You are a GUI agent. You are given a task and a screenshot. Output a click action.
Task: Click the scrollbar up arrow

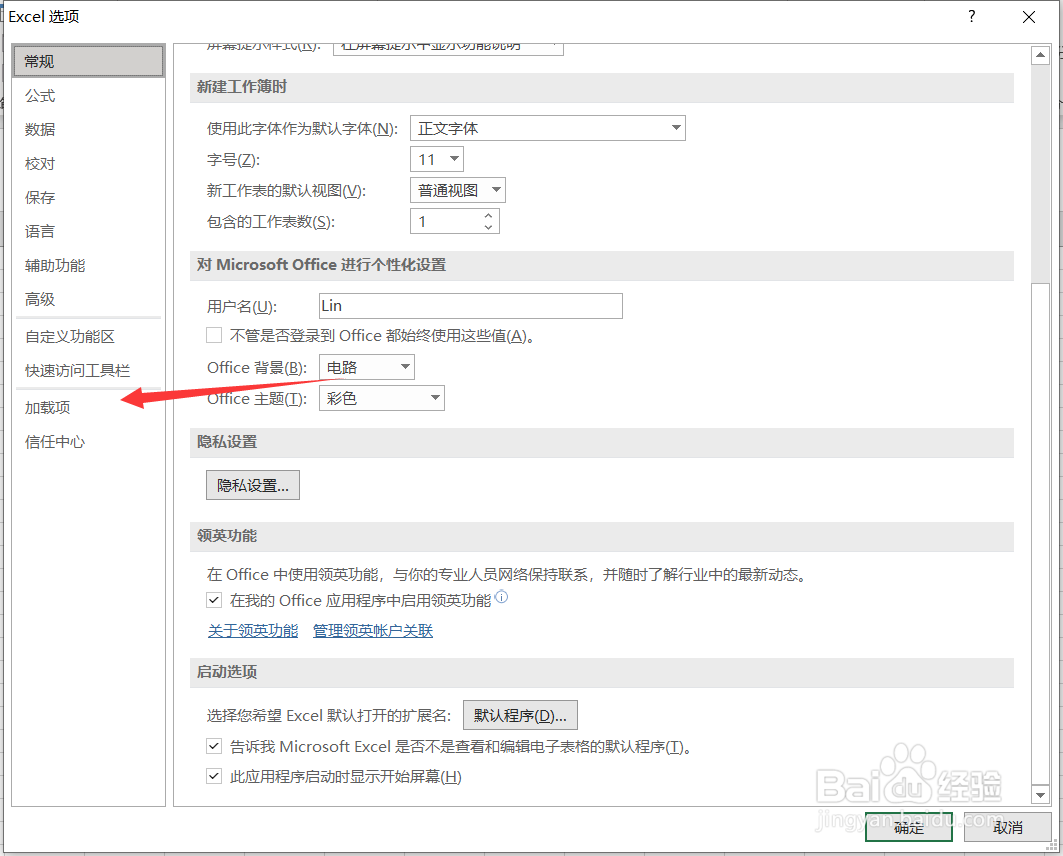coord(1040,55)
